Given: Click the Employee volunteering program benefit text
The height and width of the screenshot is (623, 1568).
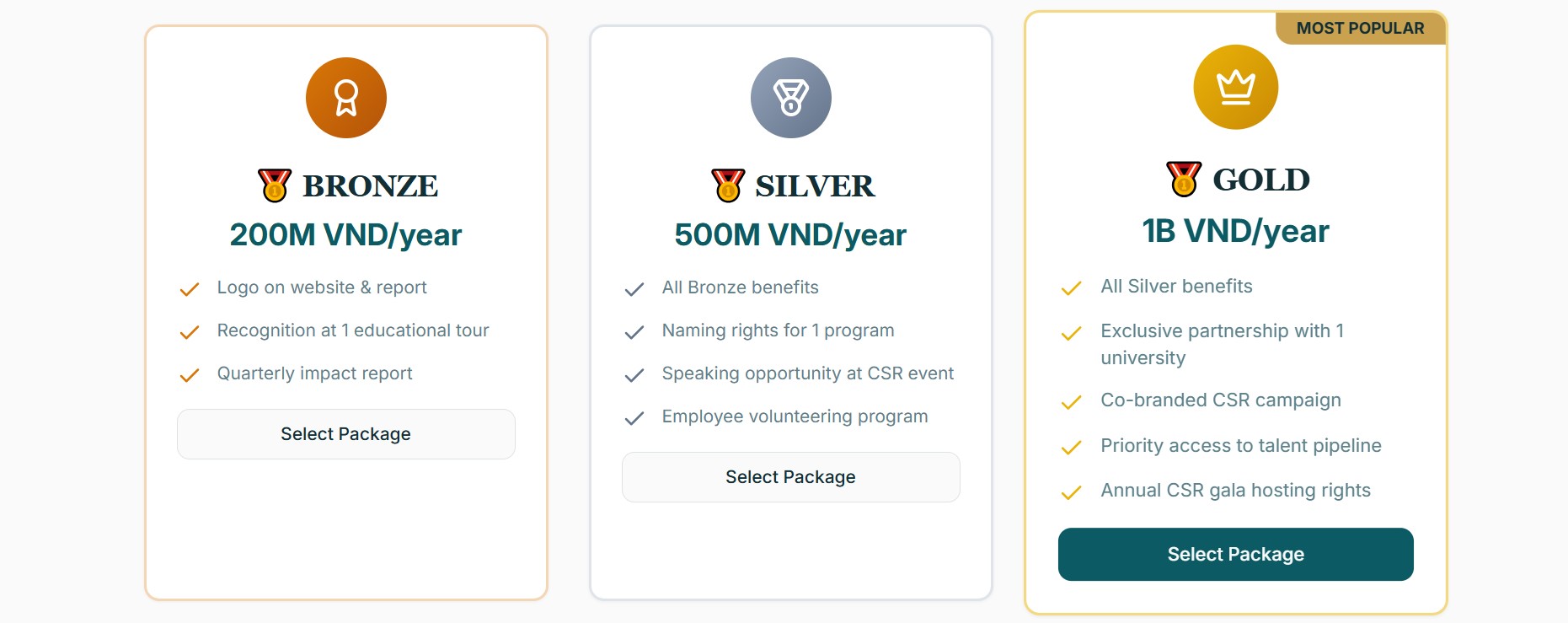Looking at the screenshot, I should pos(795,416).
